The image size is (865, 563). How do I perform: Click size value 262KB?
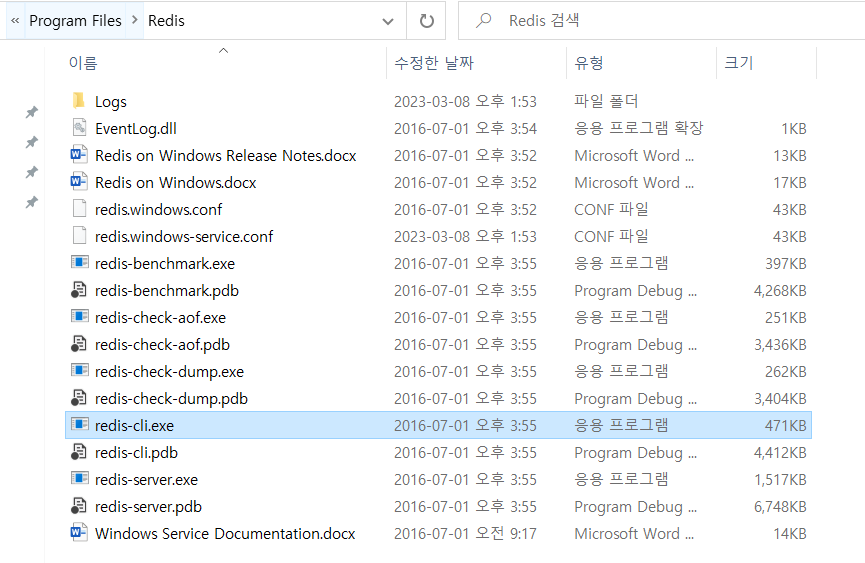pos(786,372)
